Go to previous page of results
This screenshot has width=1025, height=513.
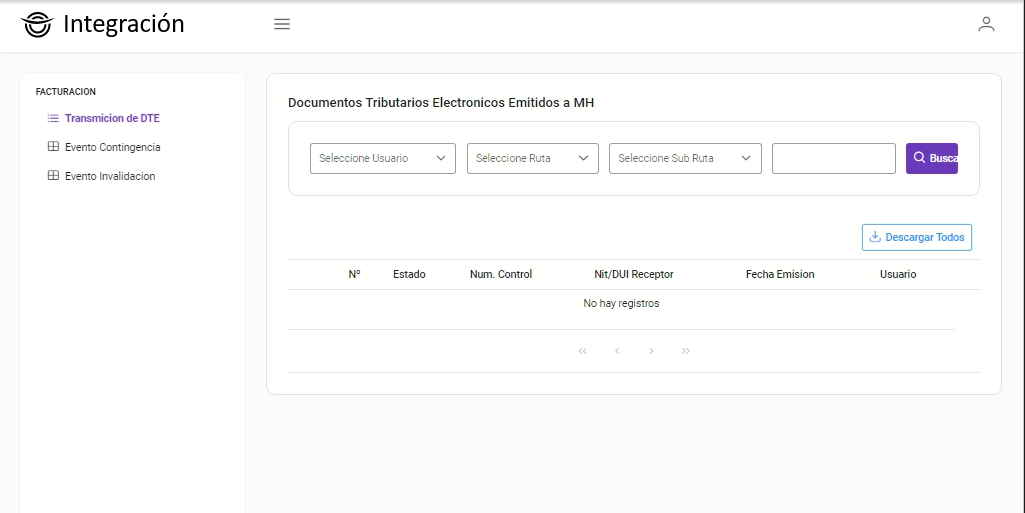click(x=617, y=351)
